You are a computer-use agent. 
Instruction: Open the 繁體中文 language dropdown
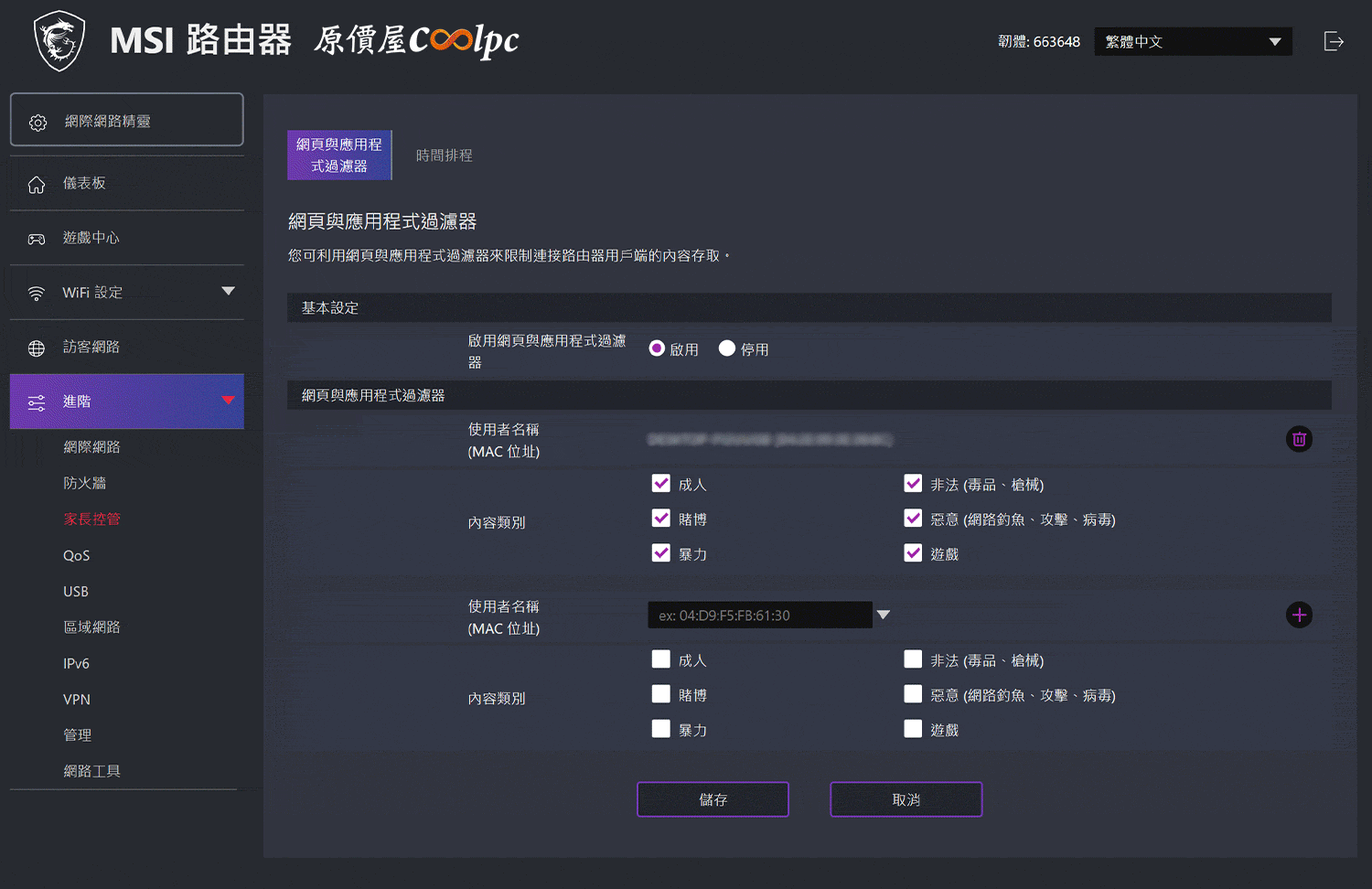(1193, 41)
